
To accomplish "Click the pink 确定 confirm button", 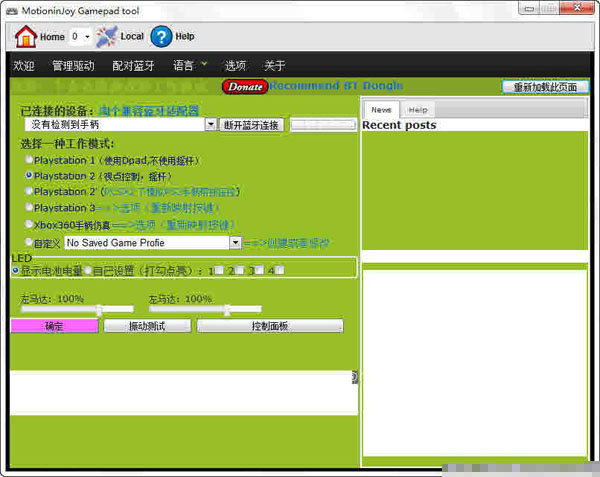I will 54,326.
